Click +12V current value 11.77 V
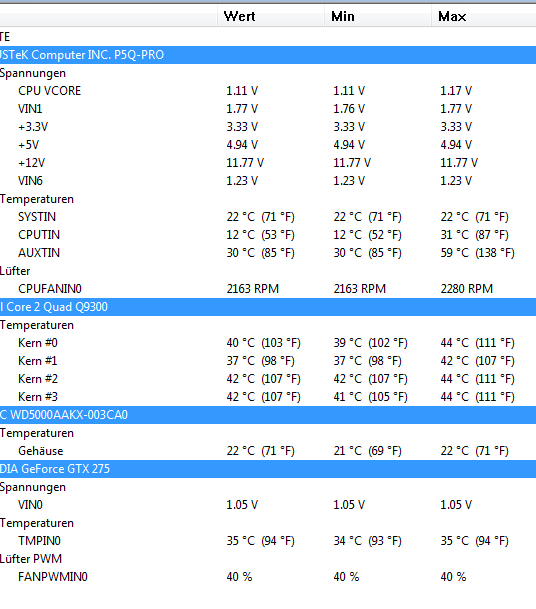This screenshot has width=536, height=609. pyautogui.click(x=245, y=163)
